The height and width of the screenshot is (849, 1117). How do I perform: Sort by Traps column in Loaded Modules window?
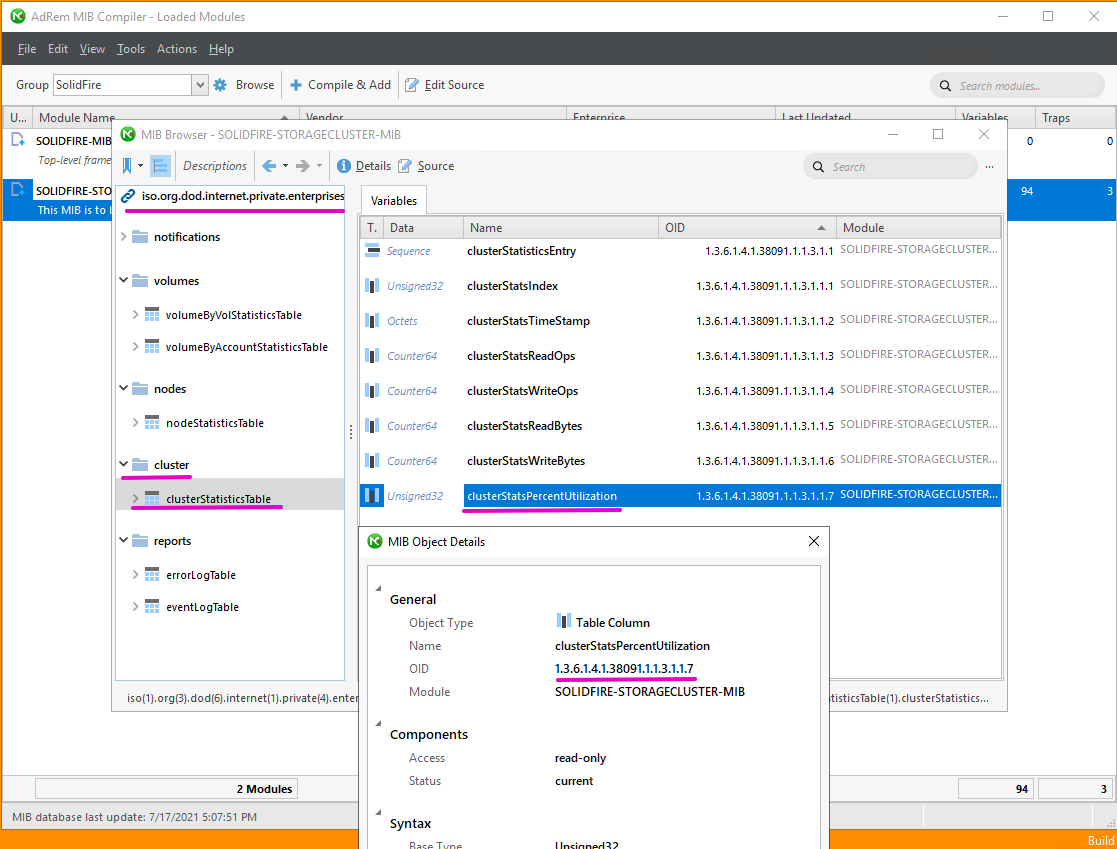(x=1074, y=118)
